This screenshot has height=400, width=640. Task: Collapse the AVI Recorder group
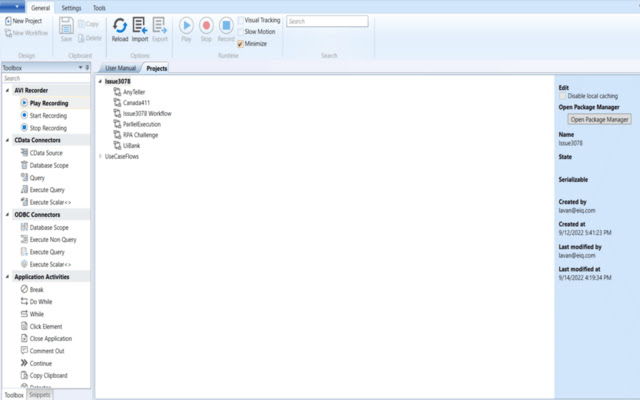point(7,90)
